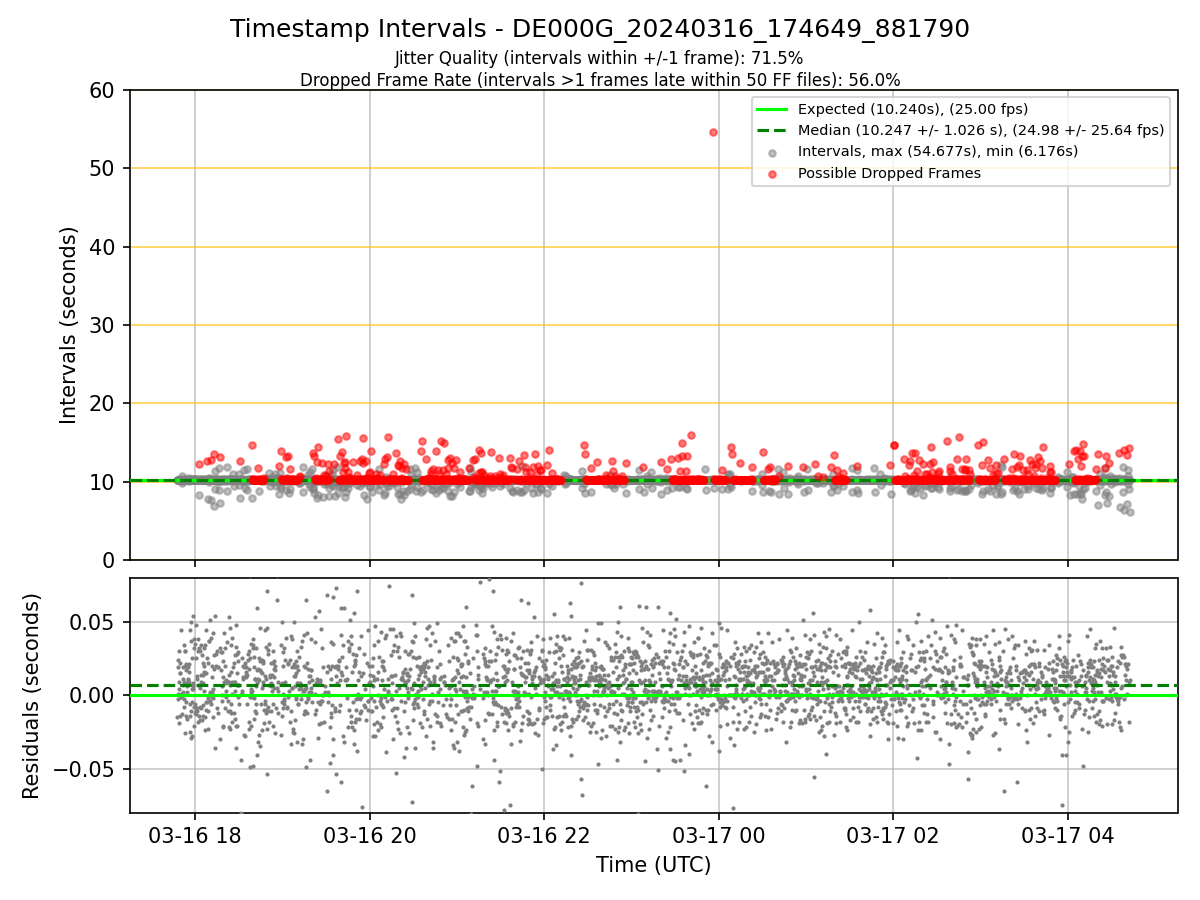Image resolution: width=1200 pixels, height=900 pixels.
Task: Click the '03-16 18' x-axis tick label
Action: [x=195, y=835]
